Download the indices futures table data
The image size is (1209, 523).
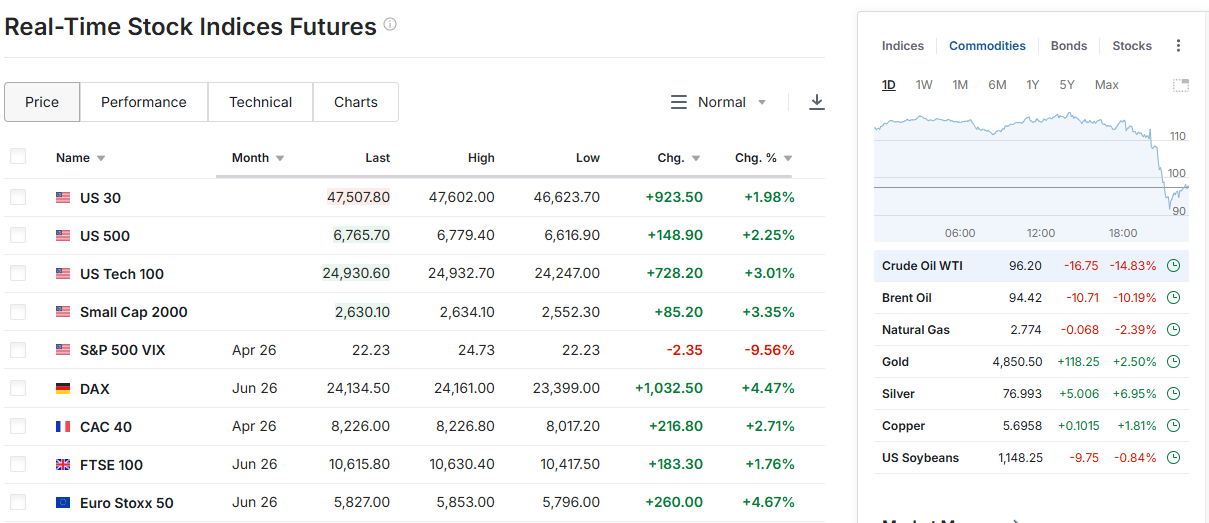817,102
